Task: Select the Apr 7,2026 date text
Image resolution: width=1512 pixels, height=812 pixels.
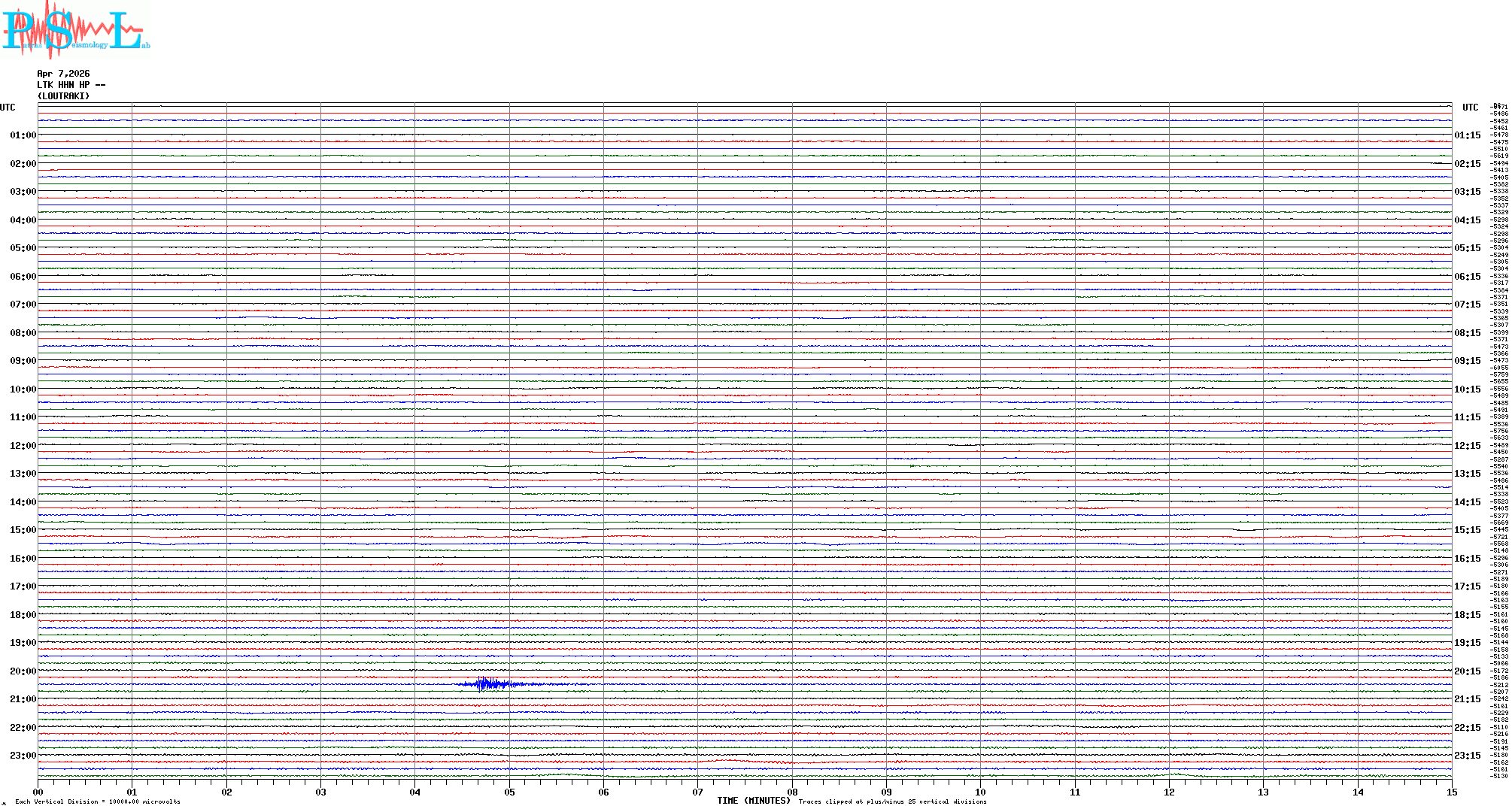Action: [x=63, y=74]
